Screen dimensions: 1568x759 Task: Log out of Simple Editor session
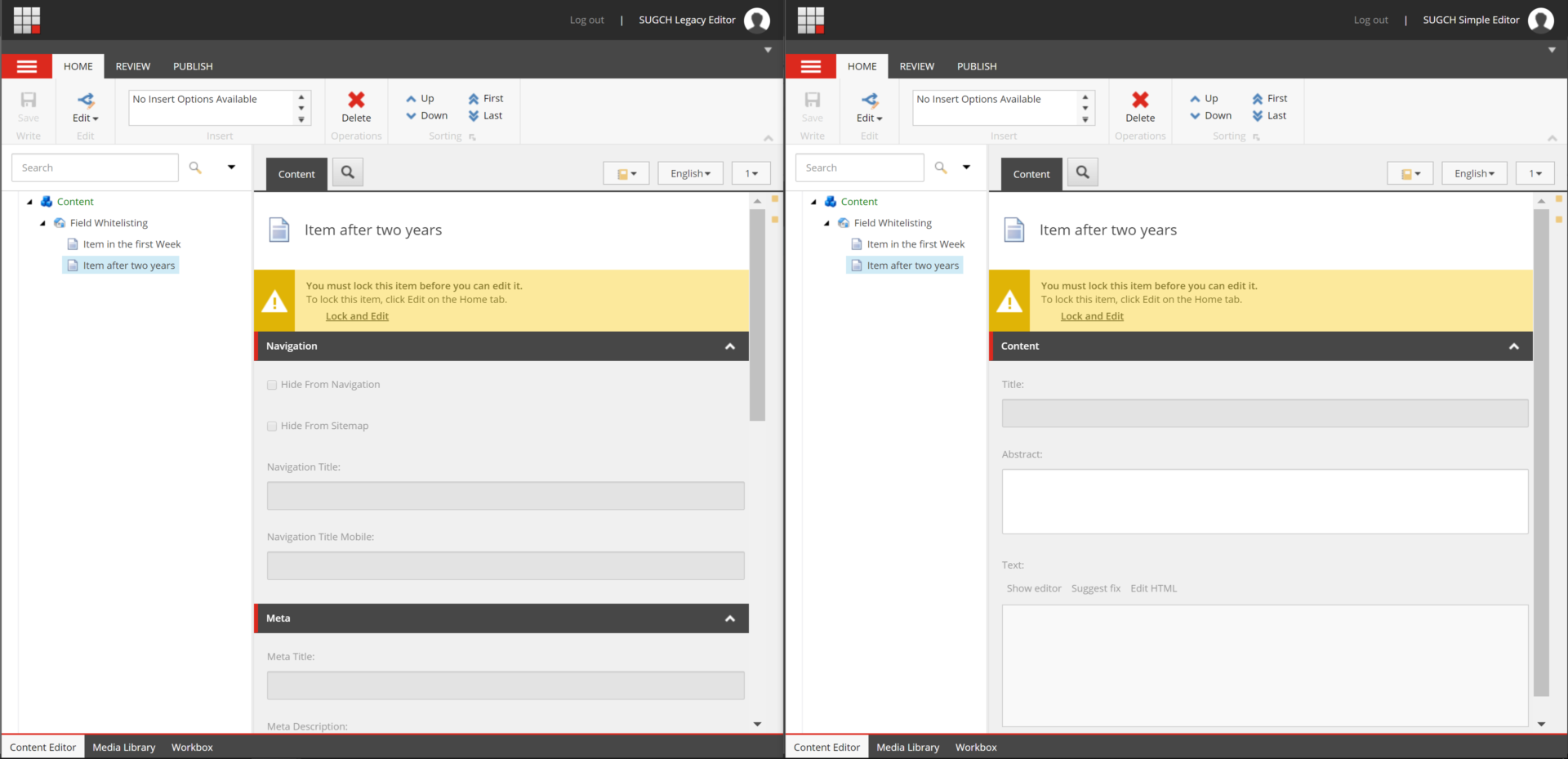click(x=1371, y=20)
